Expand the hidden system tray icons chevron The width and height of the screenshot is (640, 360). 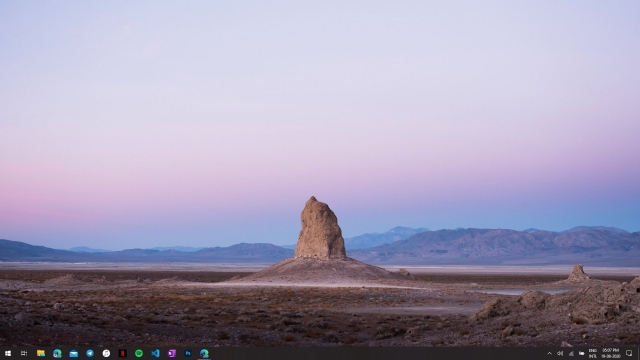(x=549, y=353)
